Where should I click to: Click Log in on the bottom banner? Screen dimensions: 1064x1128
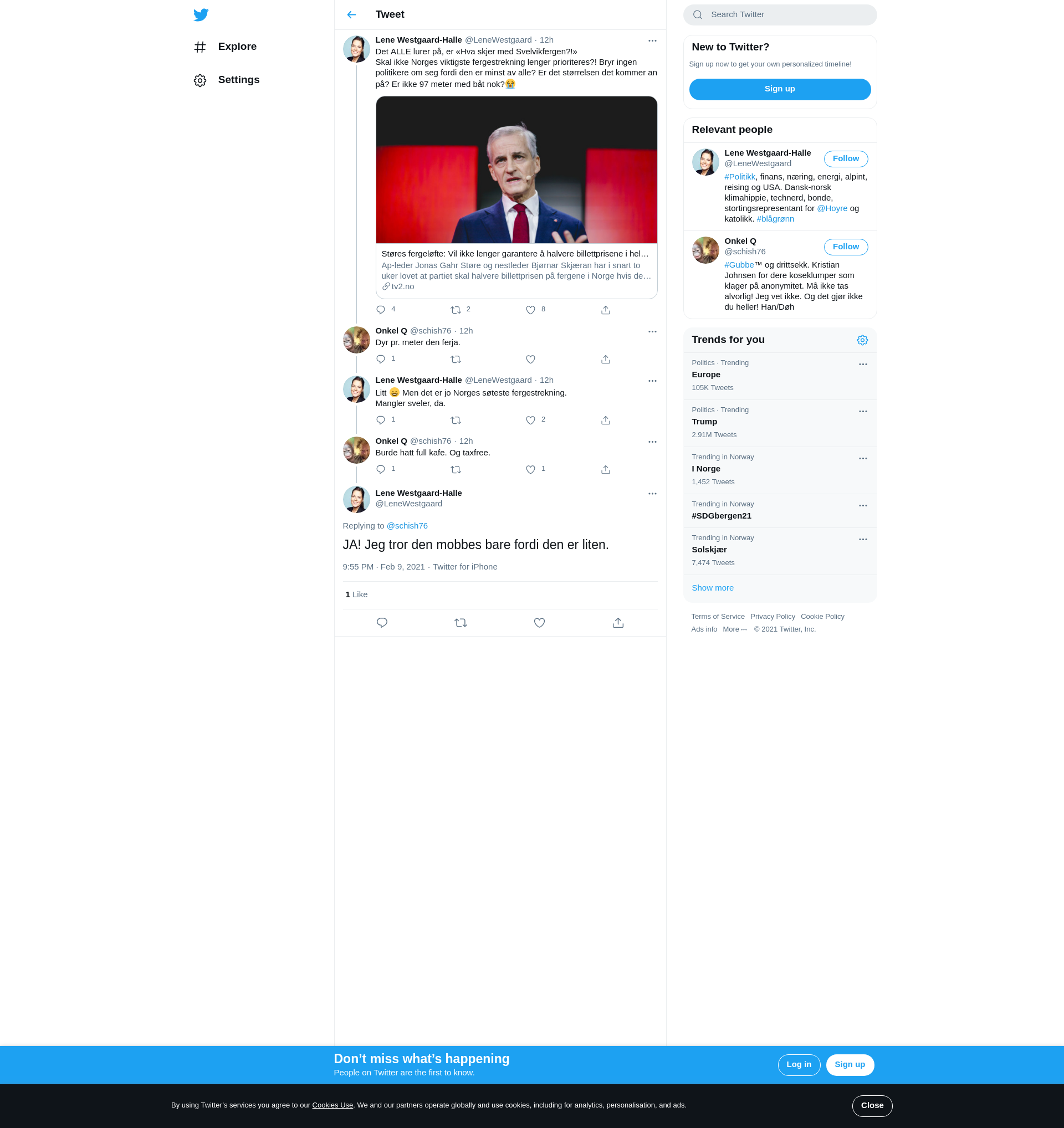pos(799,1064)
